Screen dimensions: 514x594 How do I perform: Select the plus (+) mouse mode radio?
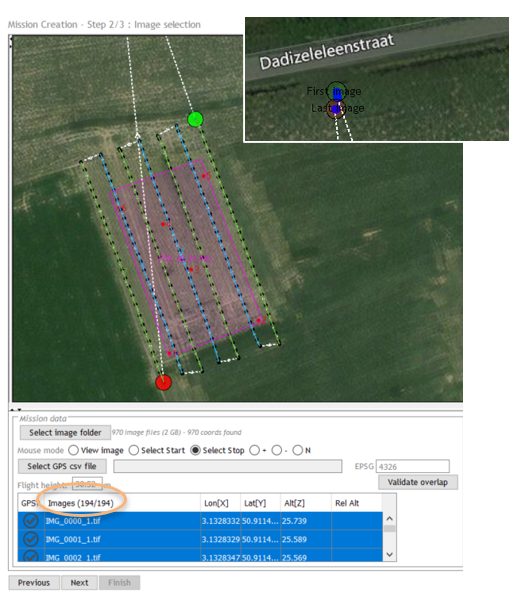tap(255, 450)
